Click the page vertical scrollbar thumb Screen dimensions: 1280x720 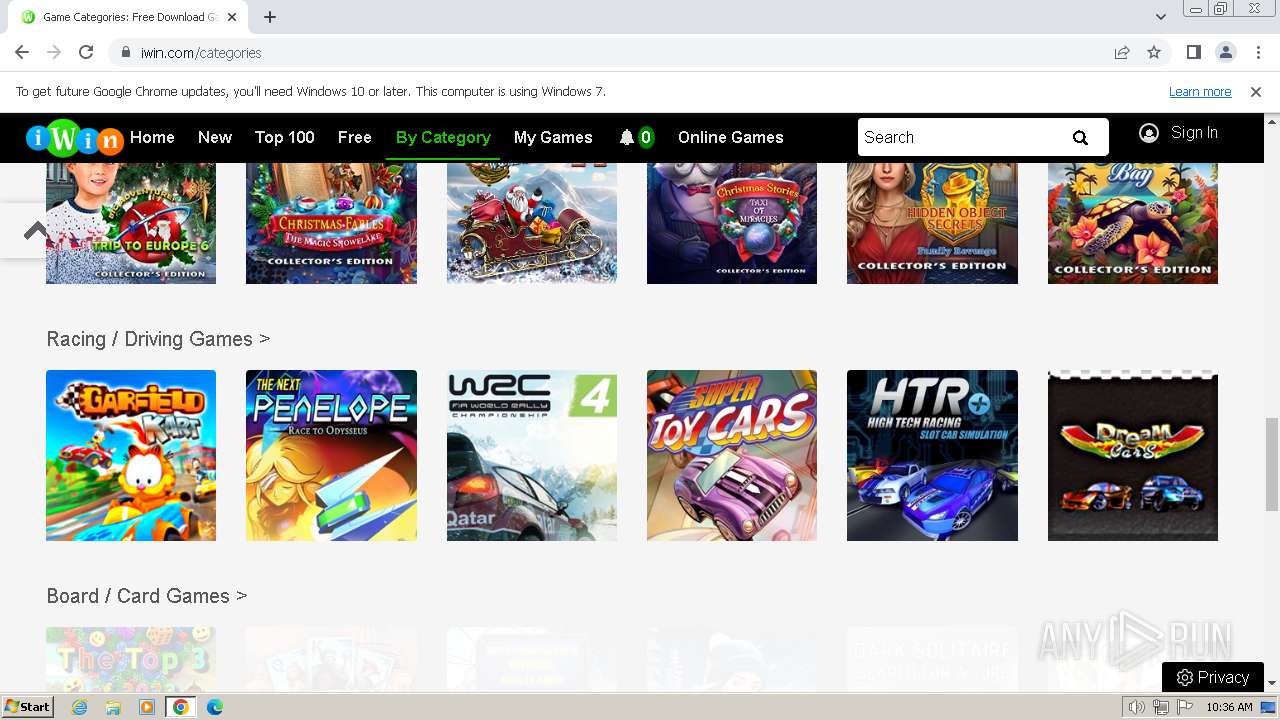(1272, 464)
